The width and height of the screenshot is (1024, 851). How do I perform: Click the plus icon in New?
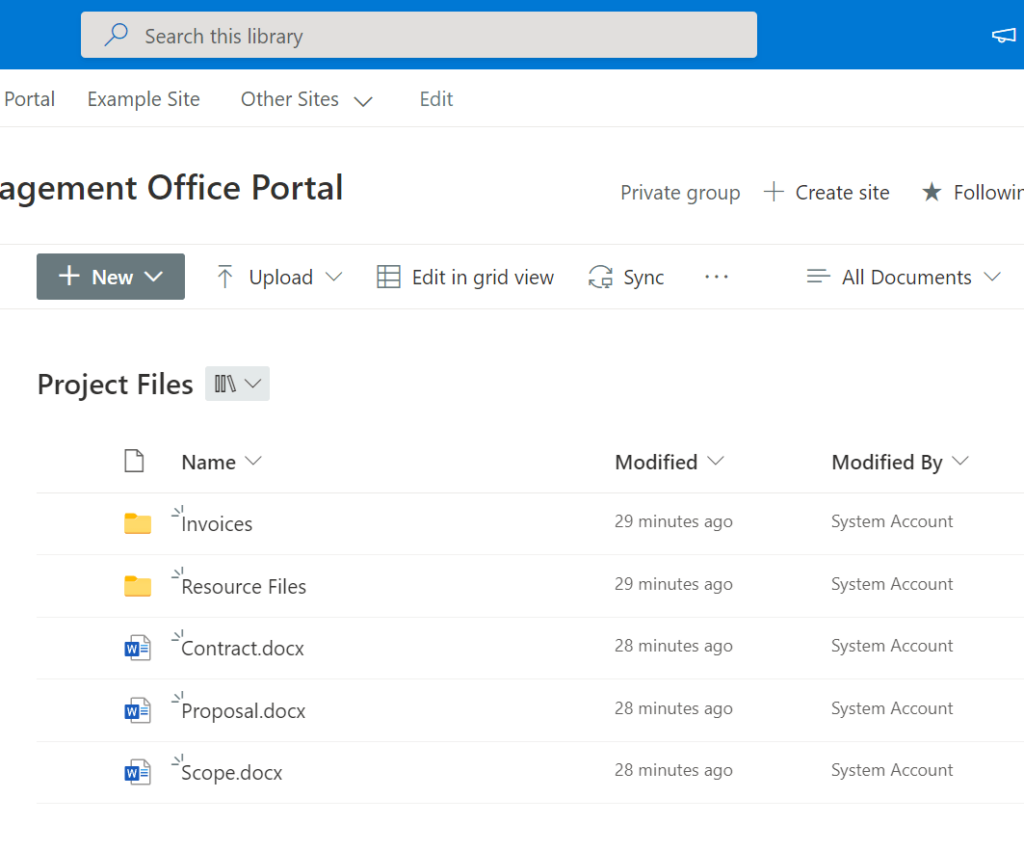pyautogui.click(x=69, y=276)
